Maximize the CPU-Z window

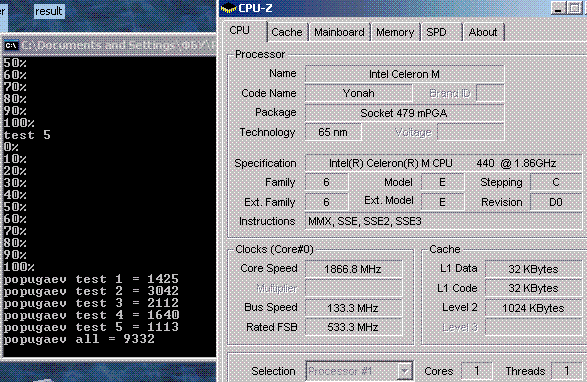[x=574, y=8]
